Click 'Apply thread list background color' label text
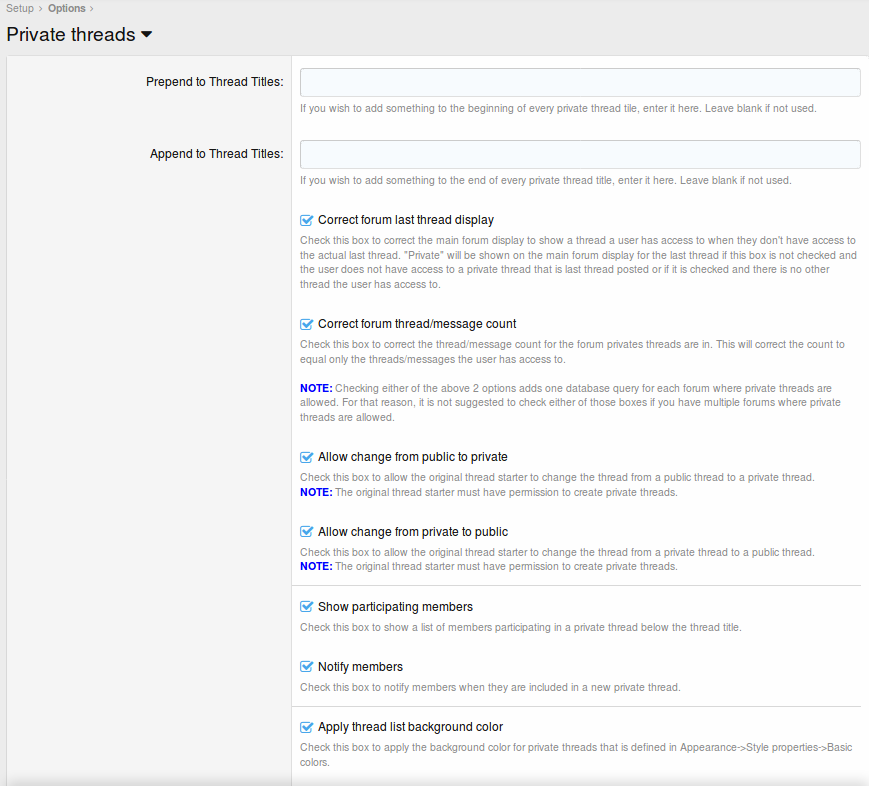This screenshot has height=786, width=869. pos(410,727)
